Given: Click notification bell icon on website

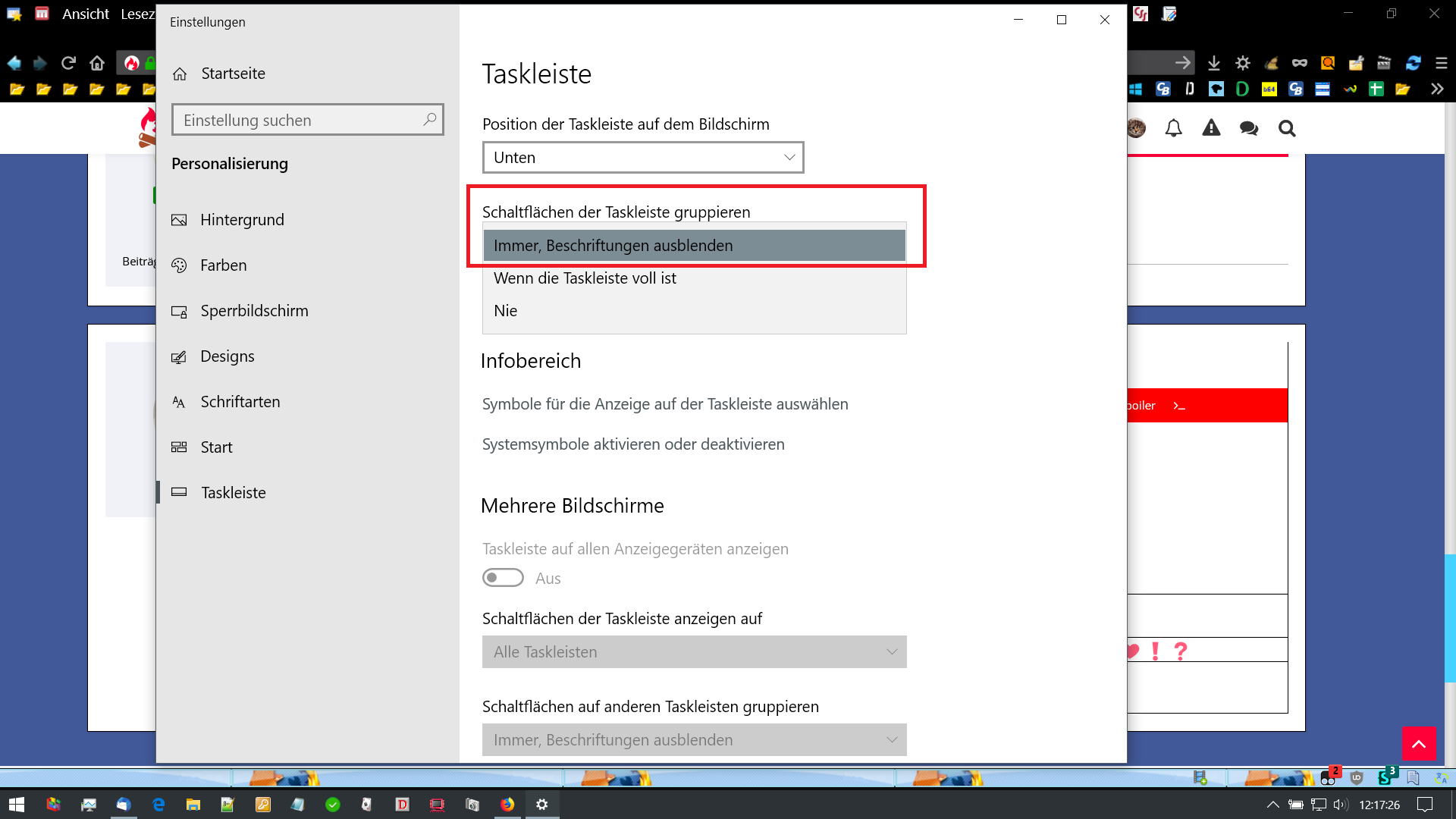Looking at the screenshot, I should pyautogui.click(x=1173, y=128).
